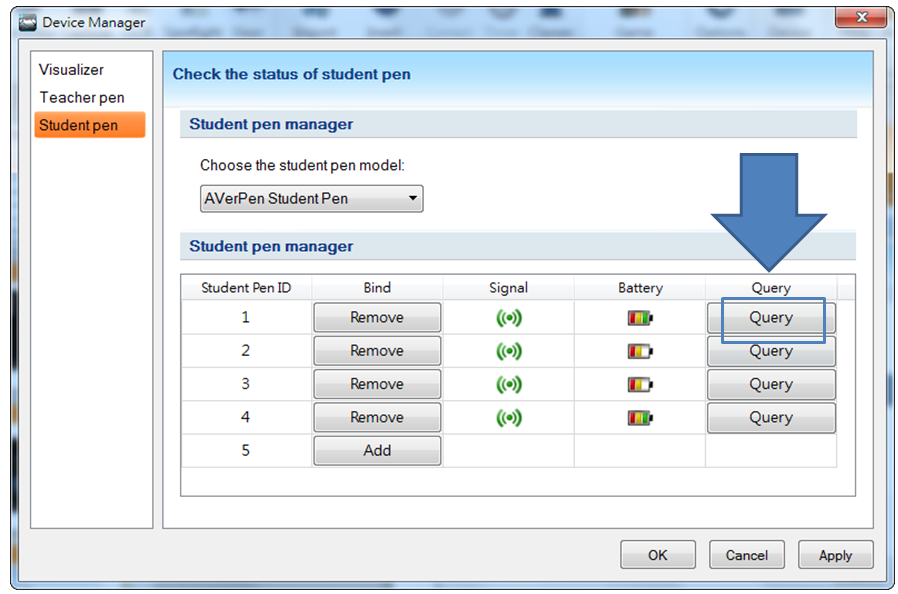Screen dimensions: 898x594
Task: Click the Device Manager title bar icon
Action: (x=27, y=22)
